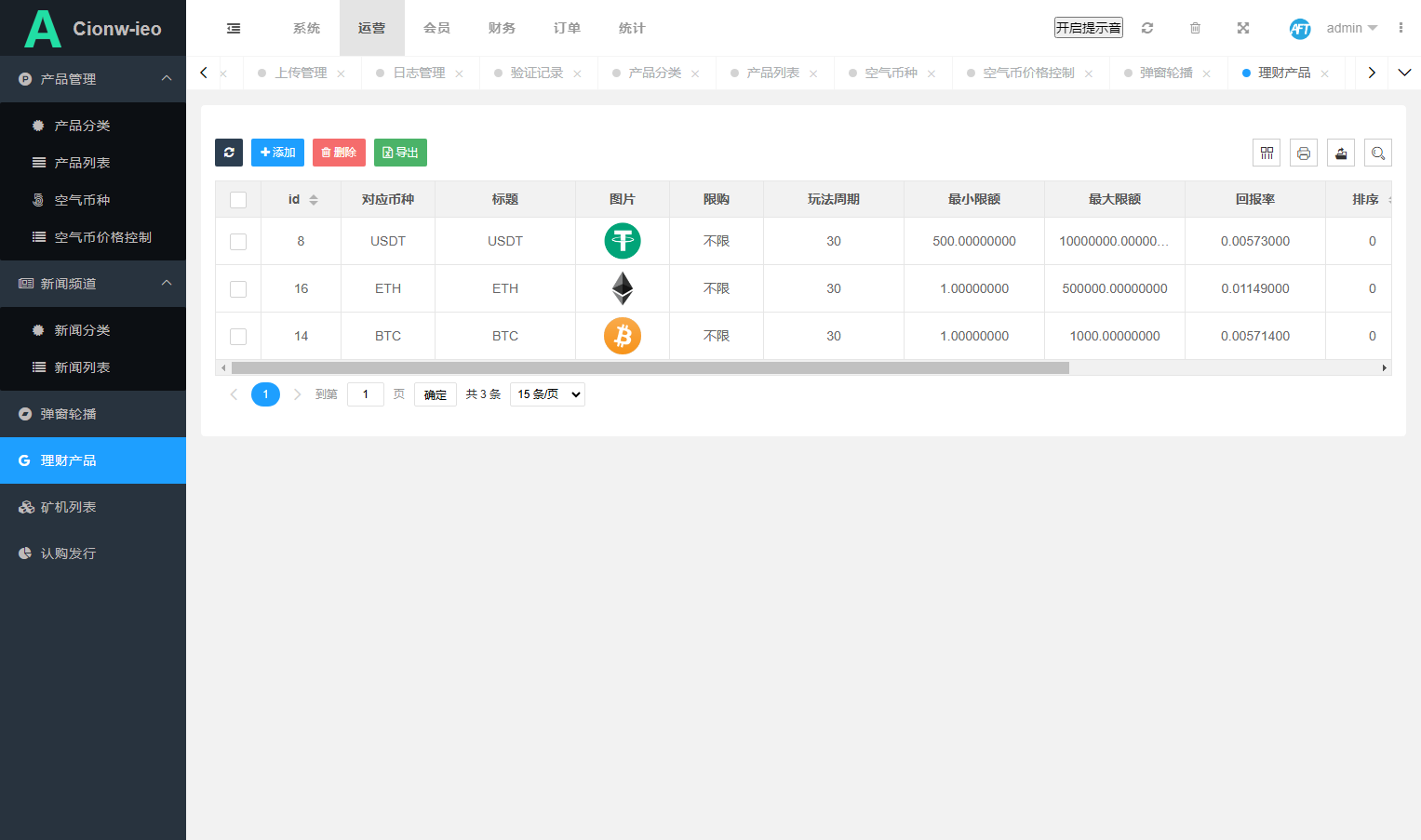Image resolution: width=1421 pixels, height=840 pixels.
Task: Click the trash icon in top header
Action: 1196,28
